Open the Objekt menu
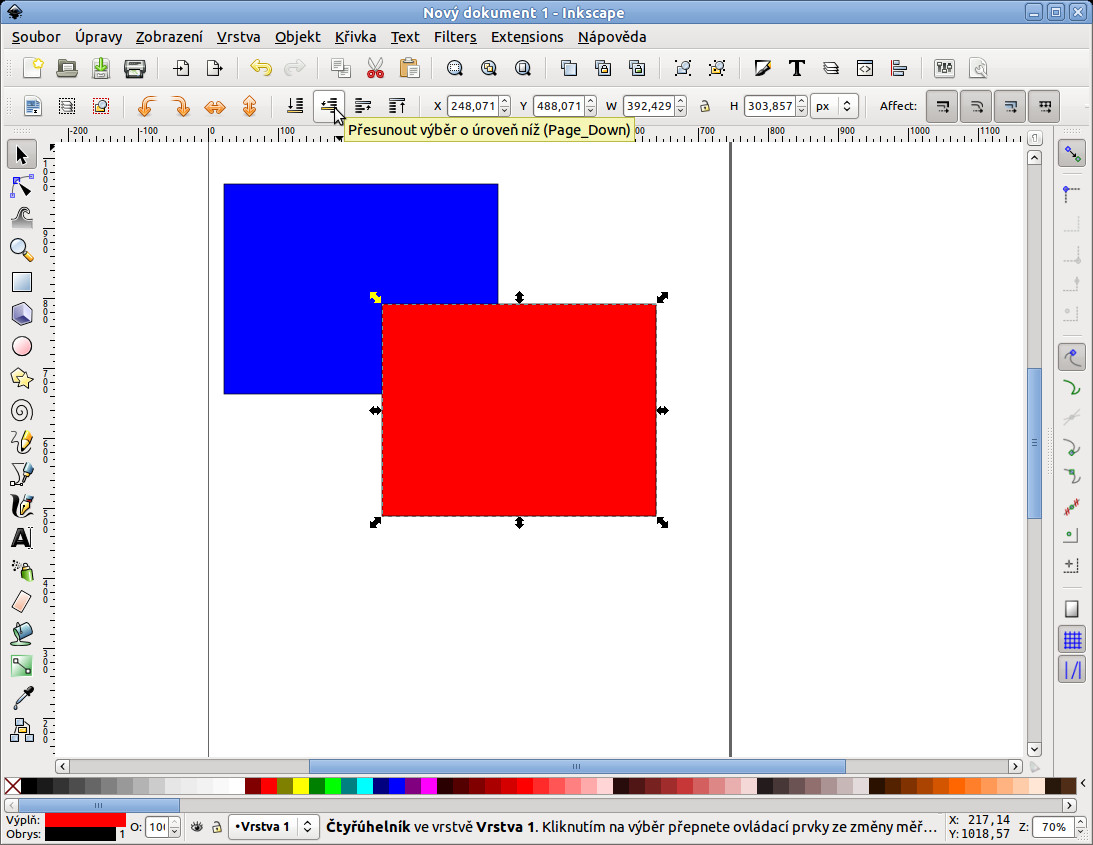Image resolution: width=1093 pixels, height=845 pixels. 298,37
